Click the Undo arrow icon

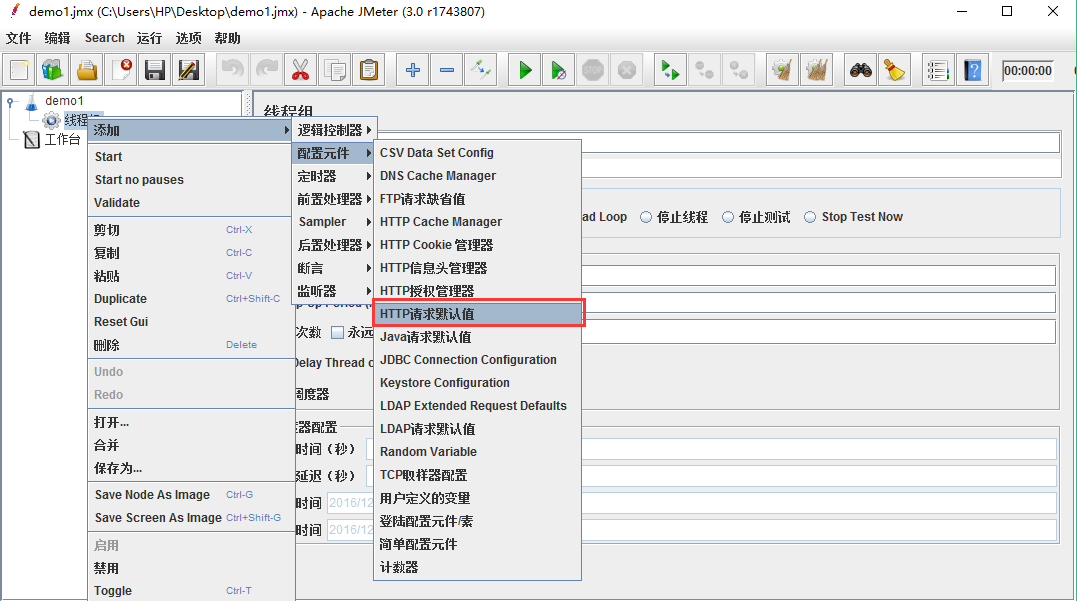click(233, 70)
